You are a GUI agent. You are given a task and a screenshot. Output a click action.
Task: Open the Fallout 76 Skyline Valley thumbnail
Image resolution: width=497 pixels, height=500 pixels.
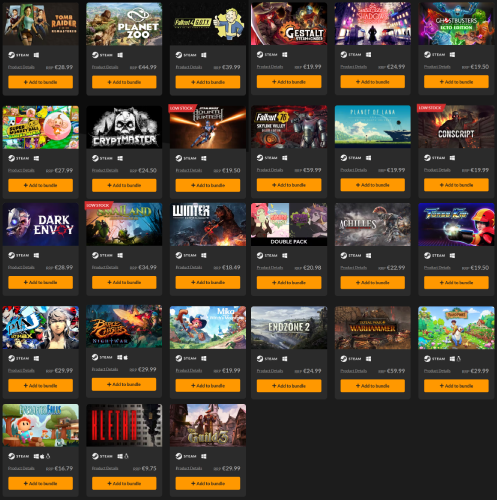(x=289, y=127)
